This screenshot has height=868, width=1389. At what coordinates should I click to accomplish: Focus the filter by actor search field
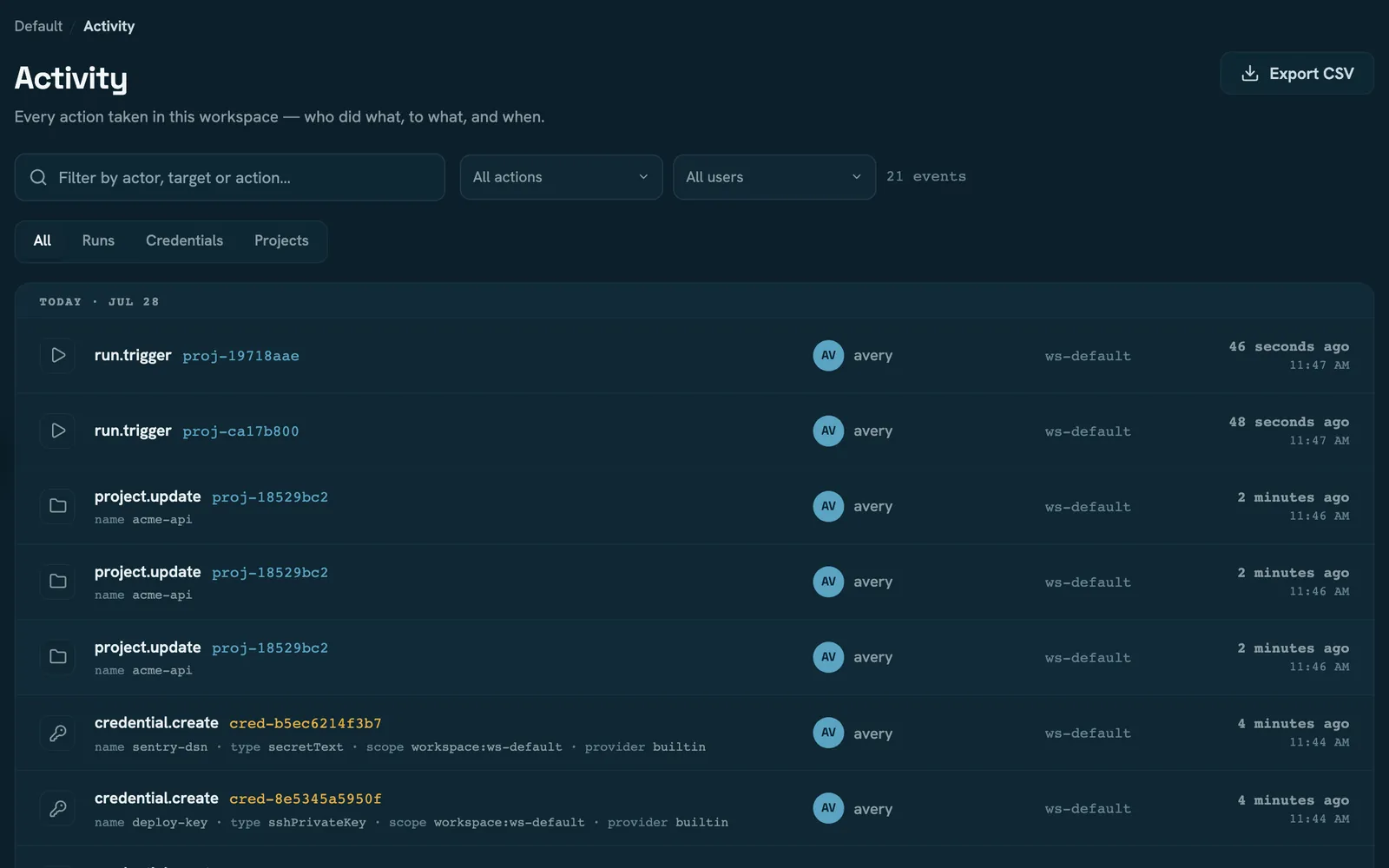pyautogui.click(x=230, y=177)
